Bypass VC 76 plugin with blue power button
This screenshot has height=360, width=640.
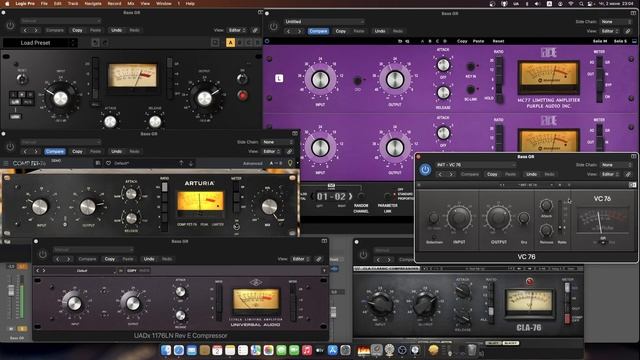coord(425,169)
